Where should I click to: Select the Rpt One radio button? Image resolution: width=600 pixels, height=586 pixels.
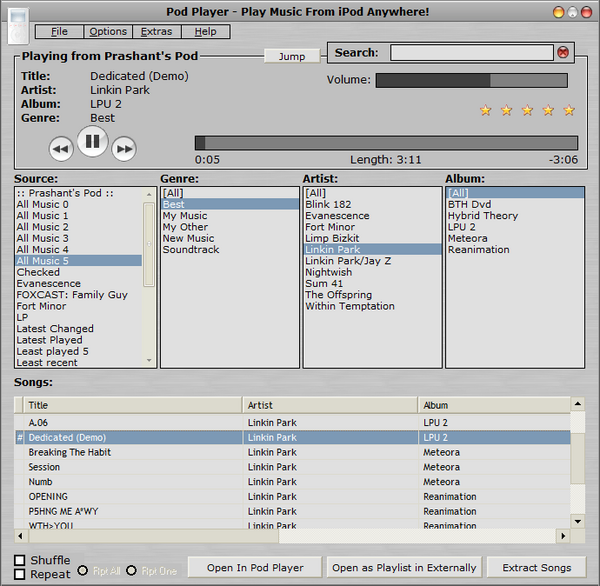(x=131, y=570)
